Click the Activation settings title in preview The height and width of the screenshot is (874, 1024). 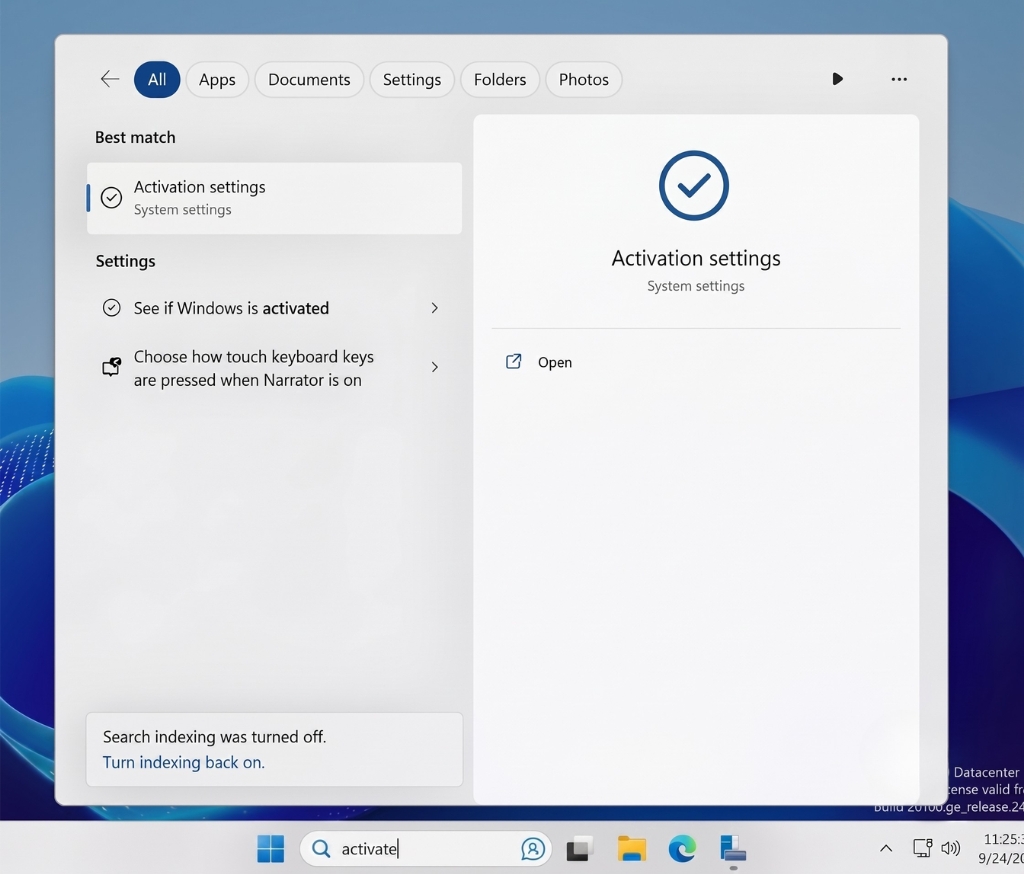click(x=696, y=259)
